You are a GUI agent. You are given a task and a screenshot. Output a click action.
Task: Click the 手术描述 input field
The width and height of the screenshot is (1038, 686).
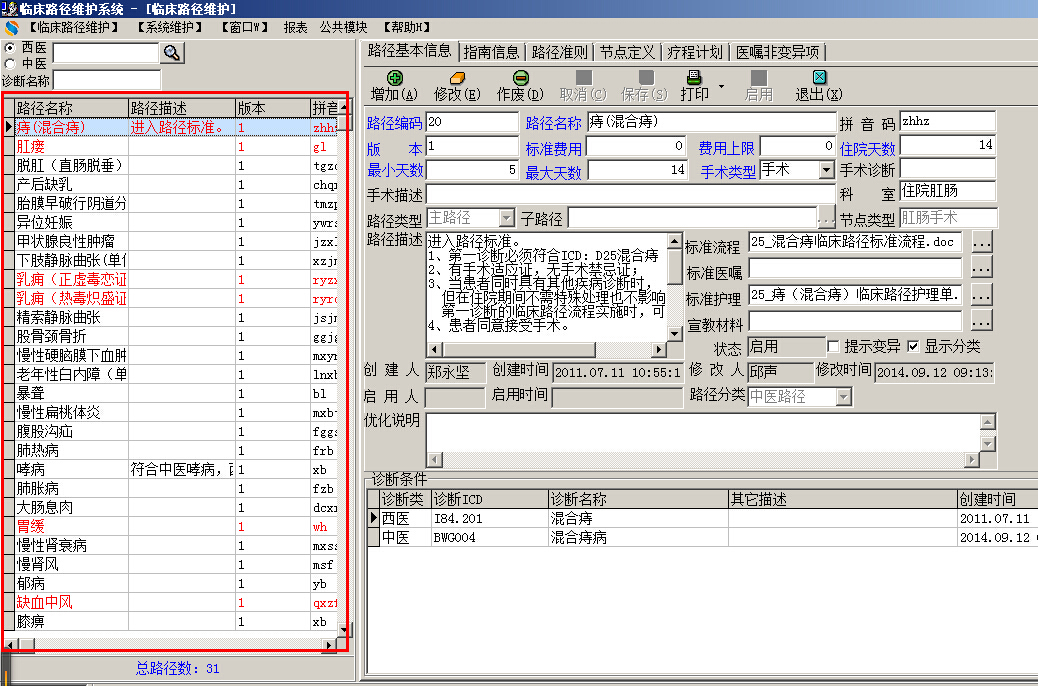click(630, 194)
